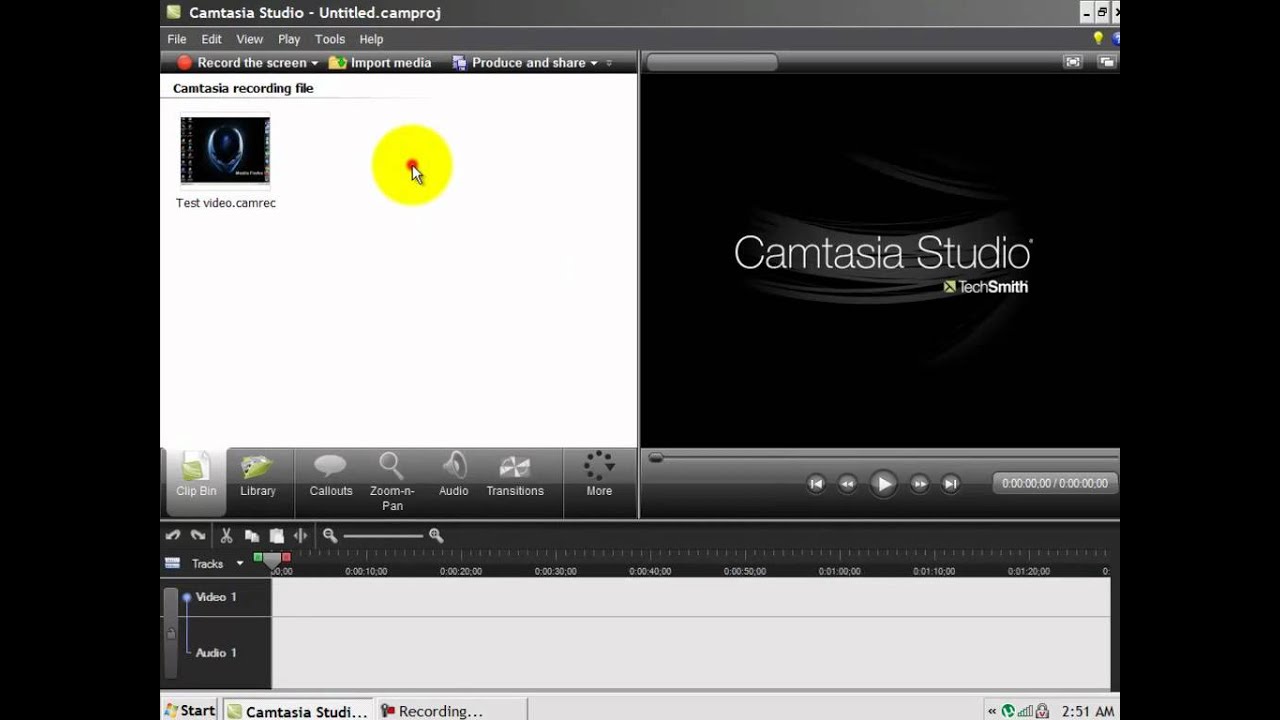Expand hidden tray icons chevron
Viewport: 1280px width, 720px height.
point(992,711)
